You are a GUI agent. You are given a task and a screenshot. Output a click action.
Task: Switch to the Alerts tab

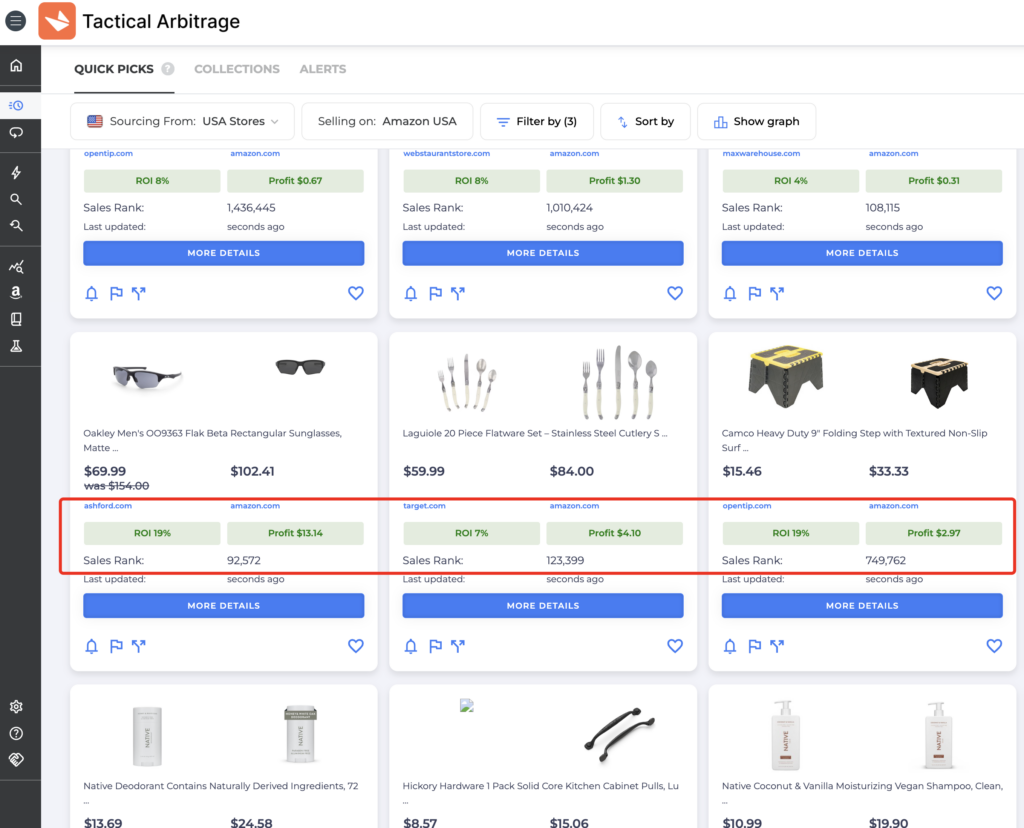(323, 69)
